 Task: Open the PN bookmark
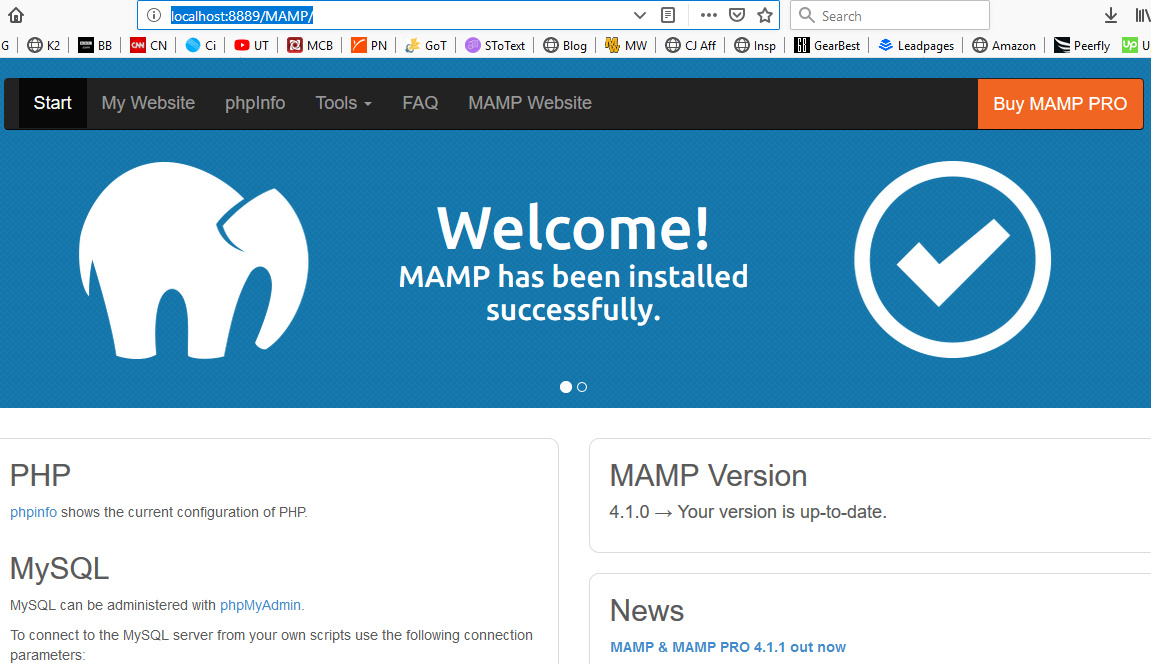pyautogui.click(x=368, y=45)
